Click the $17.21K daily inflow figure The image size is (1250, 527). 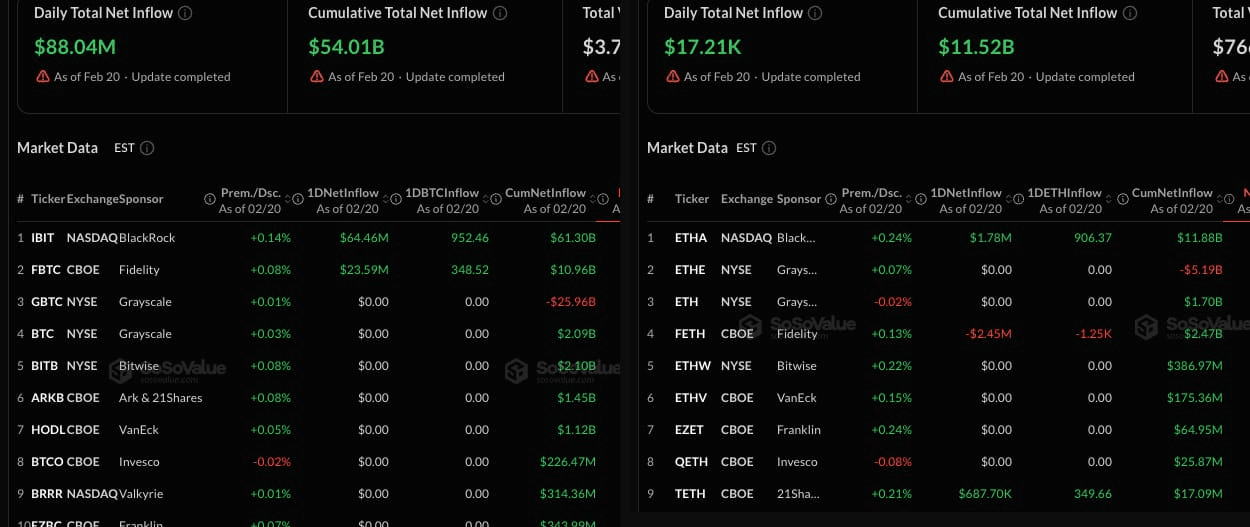(x=702, y=47)
